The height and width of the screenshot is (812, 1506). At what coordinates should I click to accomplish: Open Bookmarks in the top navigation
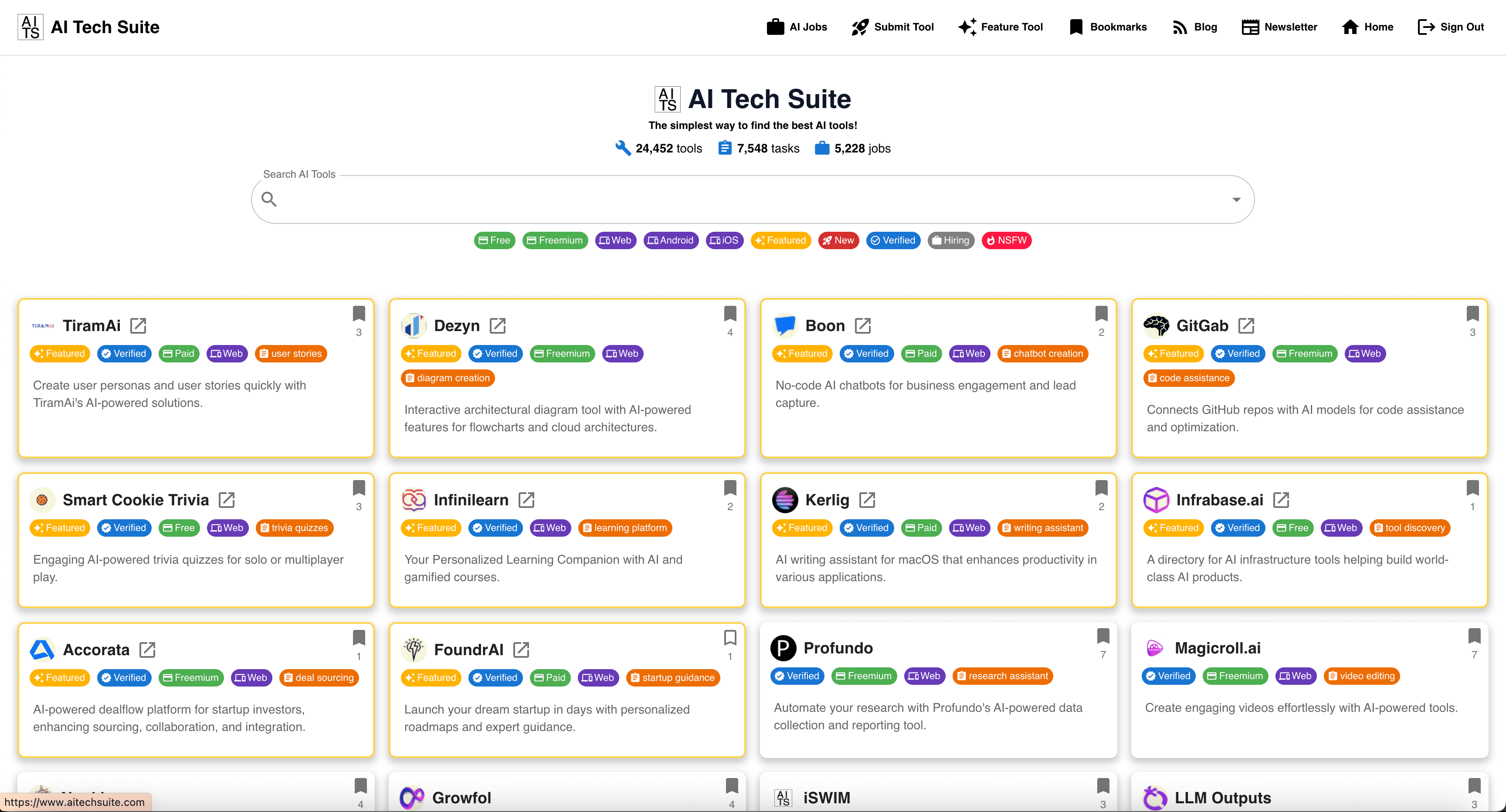pos(1108,27)
